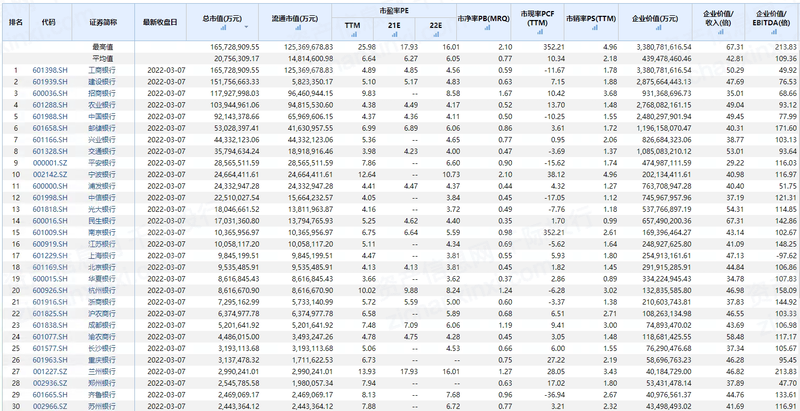Select 建设银行 market cap value 151,756,663.33
The height and width of the screenshot is (411, 800).
(x=235, y=82)
